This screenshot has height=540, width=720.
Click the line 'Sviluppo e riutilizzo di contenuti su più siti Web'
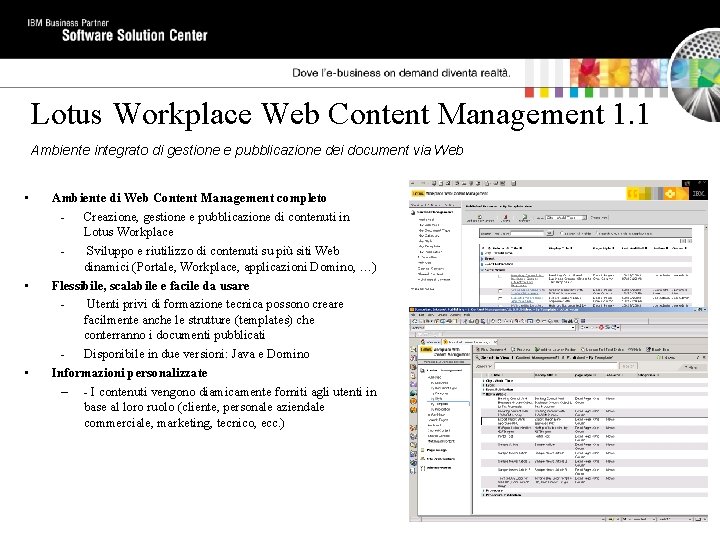[213, 251]
